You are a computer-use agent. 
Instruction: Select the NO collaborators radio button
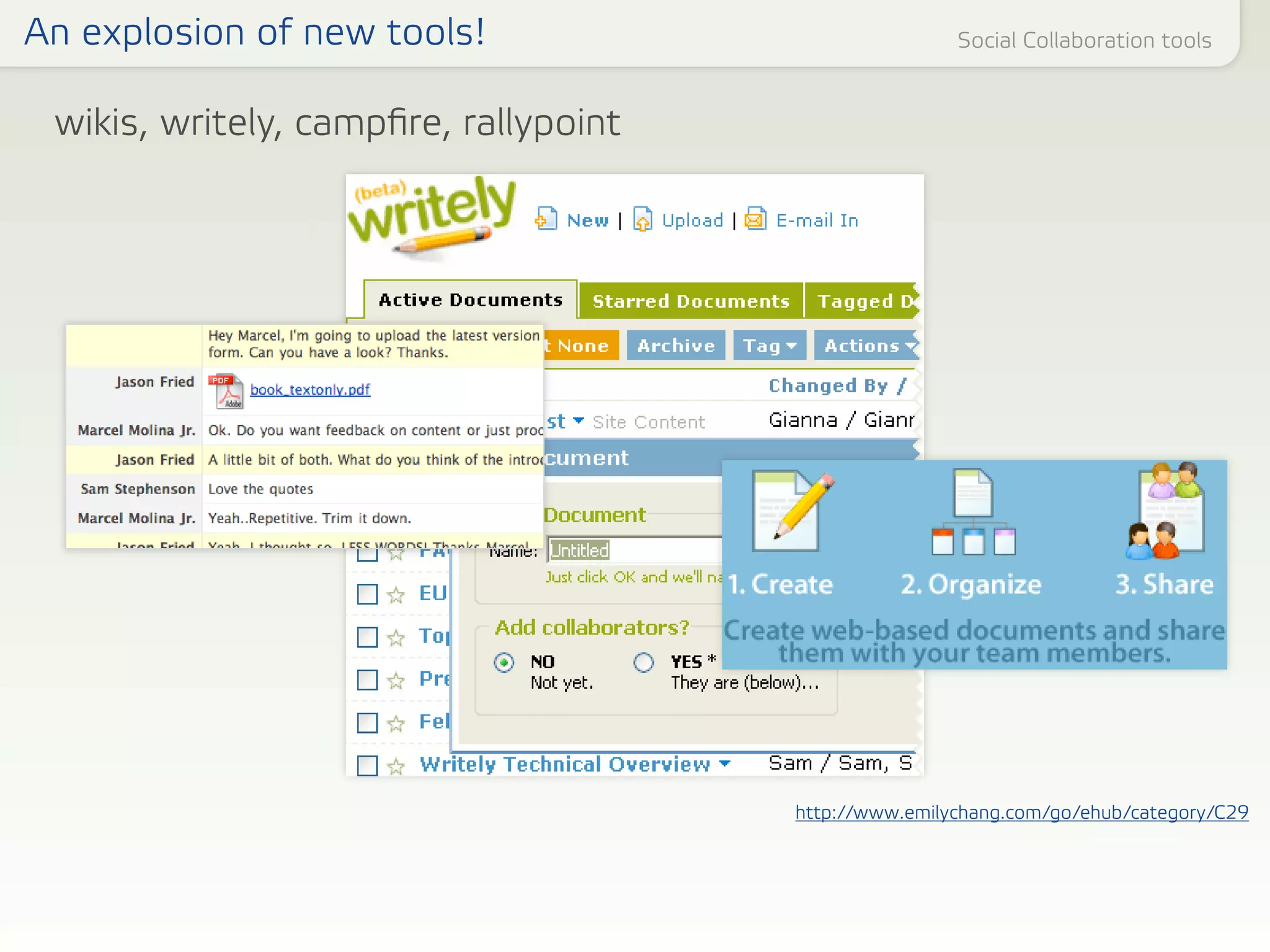[x=504, y=663]
